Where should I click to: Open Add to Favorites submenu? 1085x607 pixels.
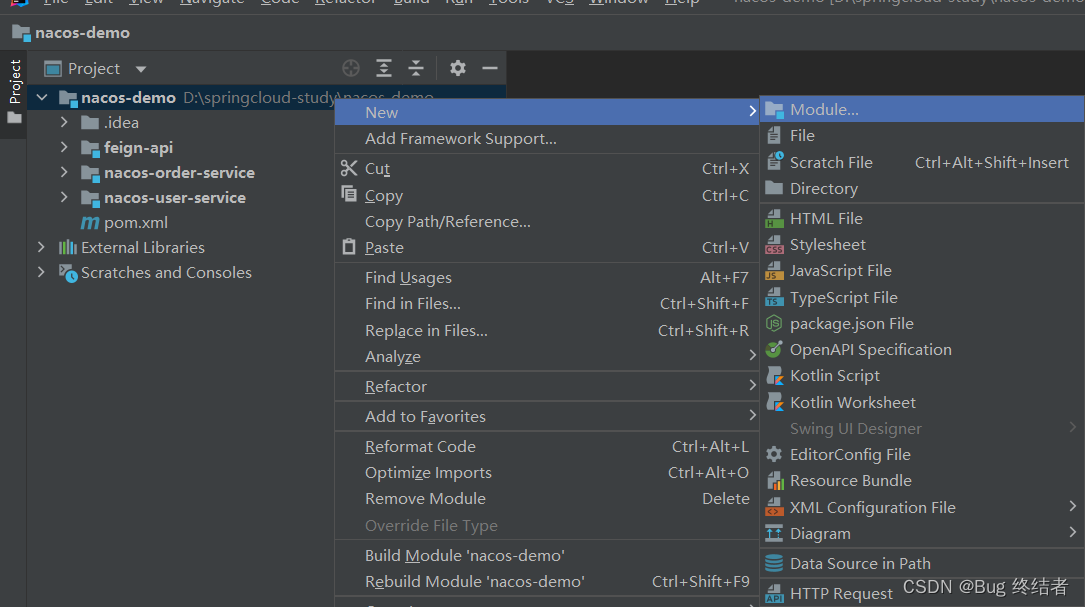click(547, 417)
